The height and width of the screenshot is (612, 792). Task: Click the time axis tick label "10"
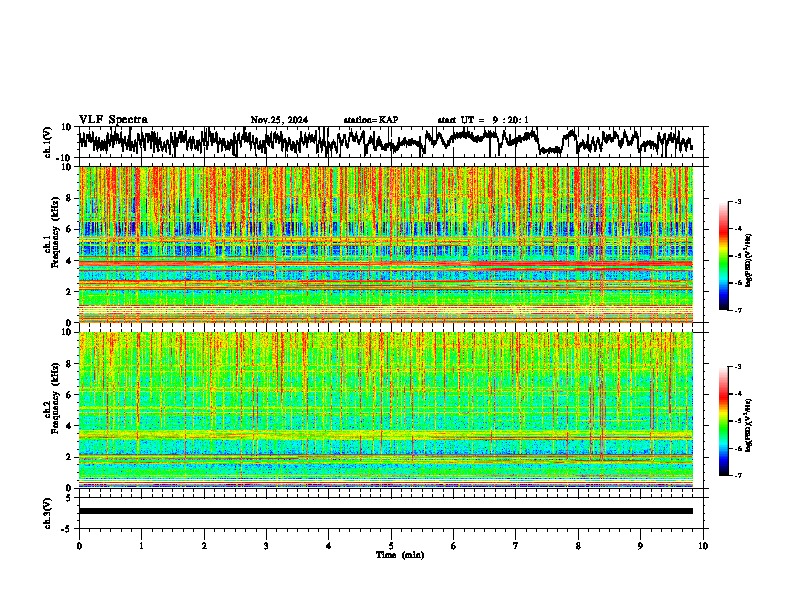tap(703, 546)
